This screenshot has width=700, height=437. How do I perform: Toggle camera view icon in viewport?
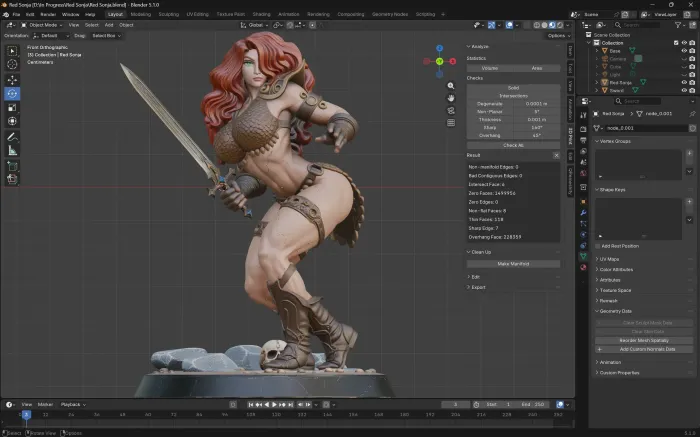[x=451, y=110]
